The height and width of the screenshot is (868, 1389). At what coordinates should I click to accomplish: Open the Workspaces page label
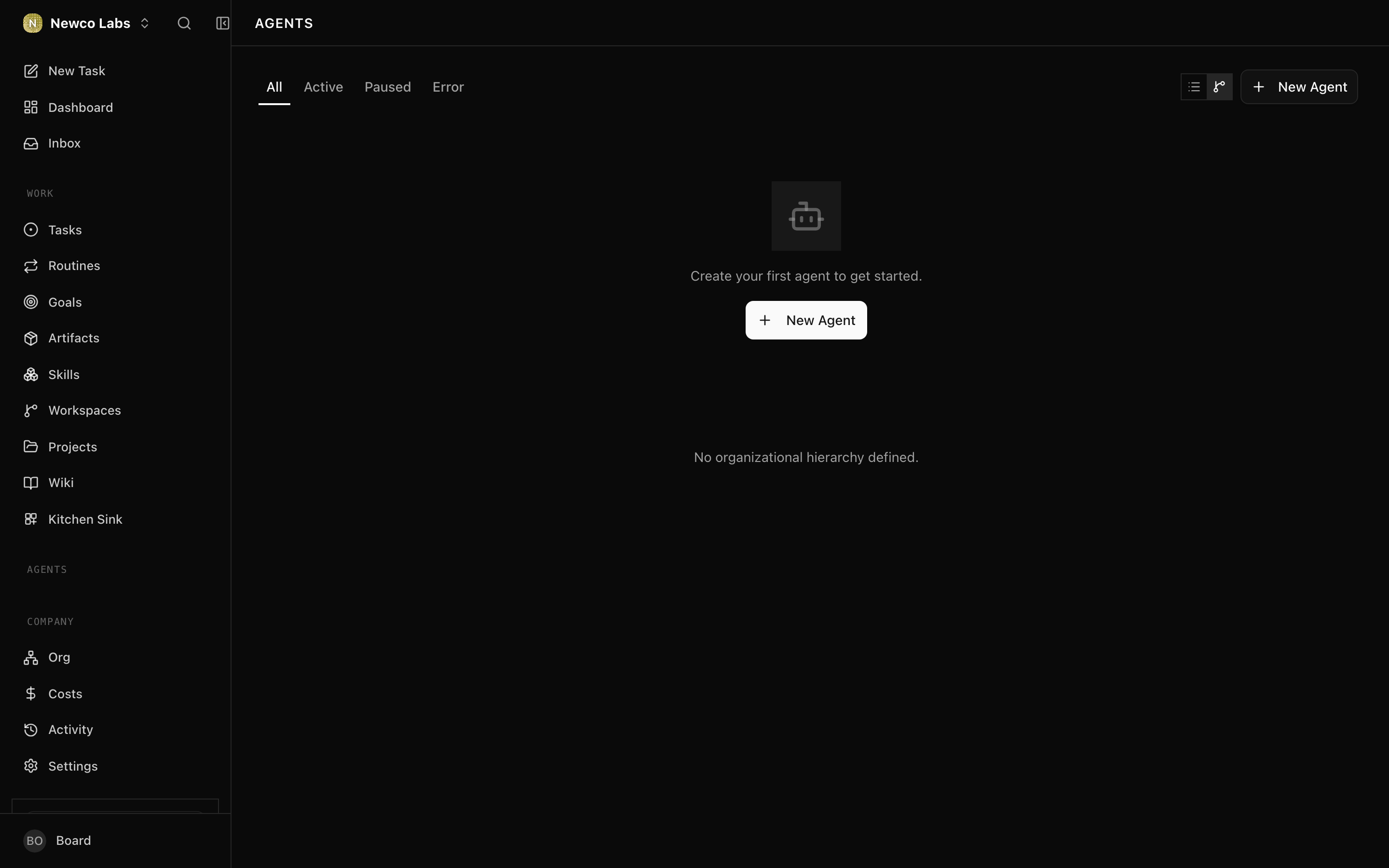tap(84, 410)
